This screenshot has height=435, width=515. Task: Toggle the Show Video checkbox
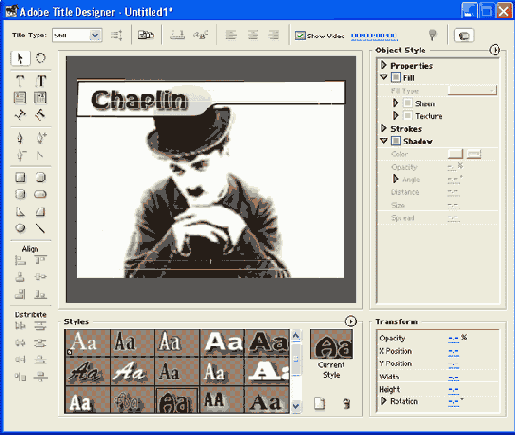coord(300,35)
